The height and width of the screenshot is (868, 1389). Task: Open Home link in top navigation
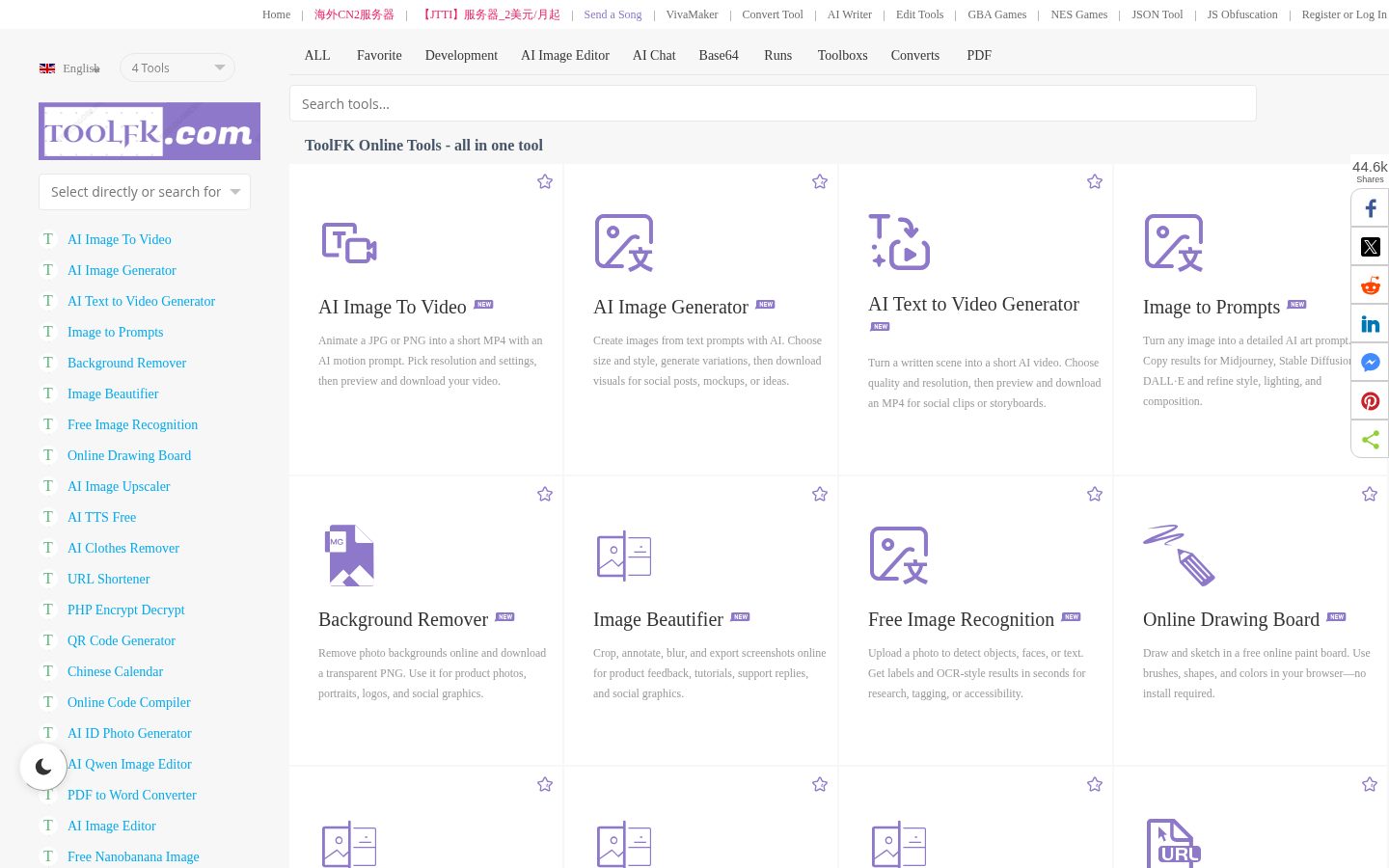click(276, 14)
